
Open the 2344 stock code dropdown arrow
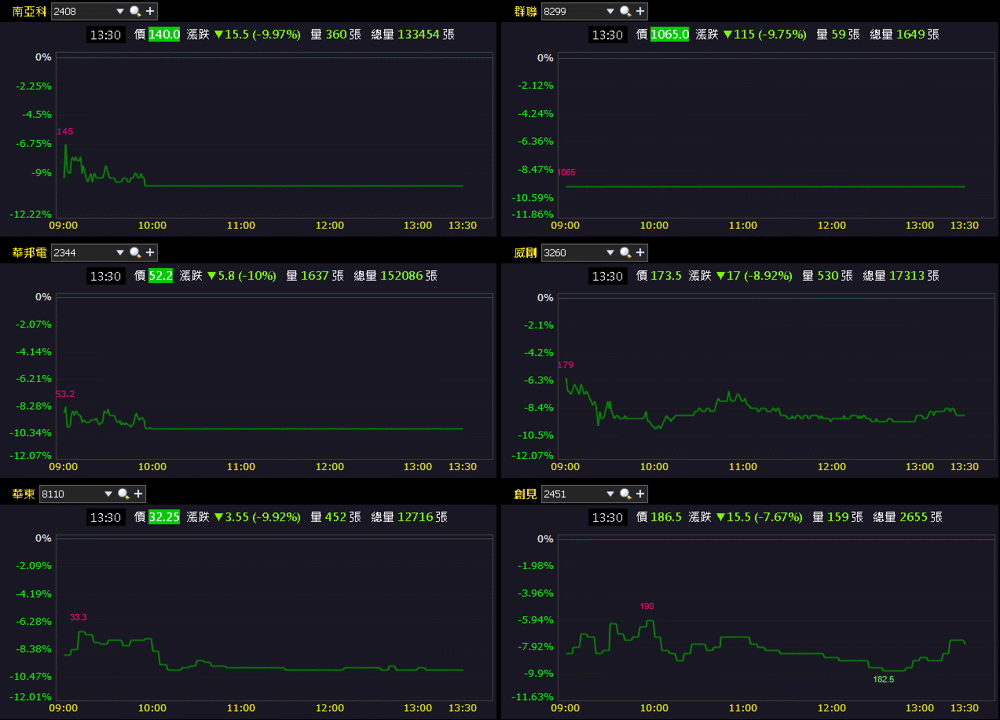(x=120, y=253)
